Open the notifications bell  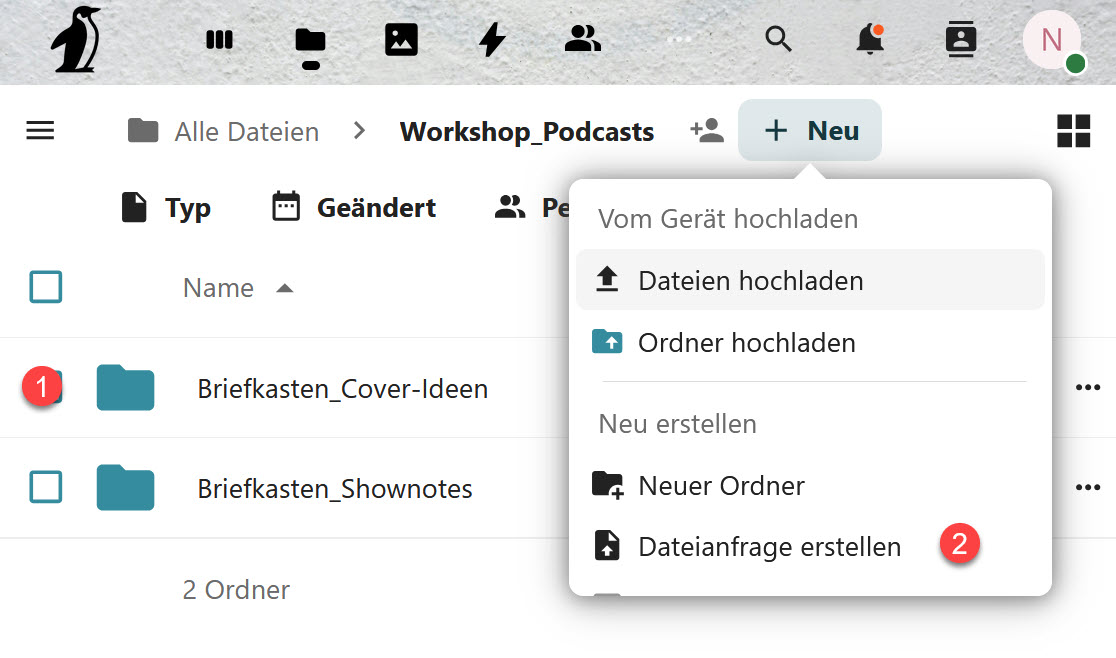pyautogui.click(x=870, y=40)
